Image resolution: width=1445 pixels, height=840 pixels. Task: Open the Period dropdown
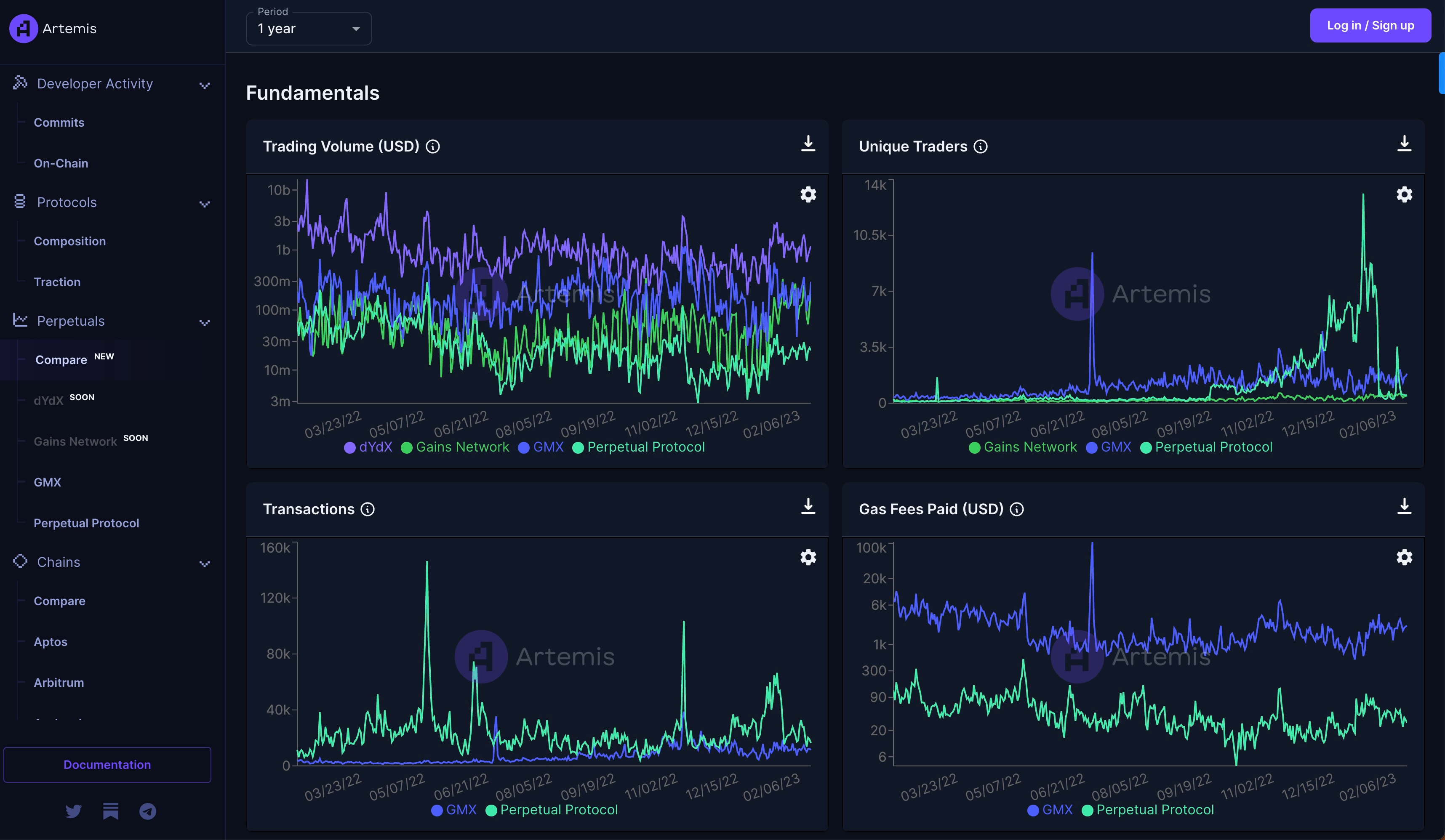point(309,27)
